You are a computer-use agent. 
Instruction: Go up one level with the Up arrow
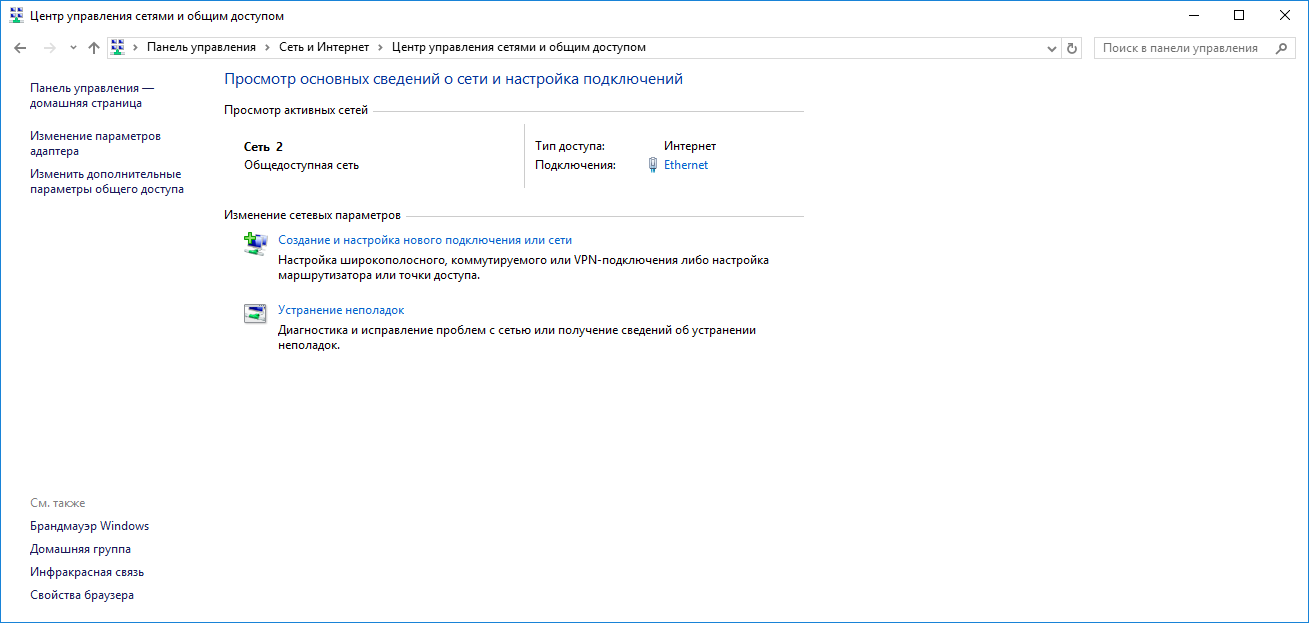(94, 48)
